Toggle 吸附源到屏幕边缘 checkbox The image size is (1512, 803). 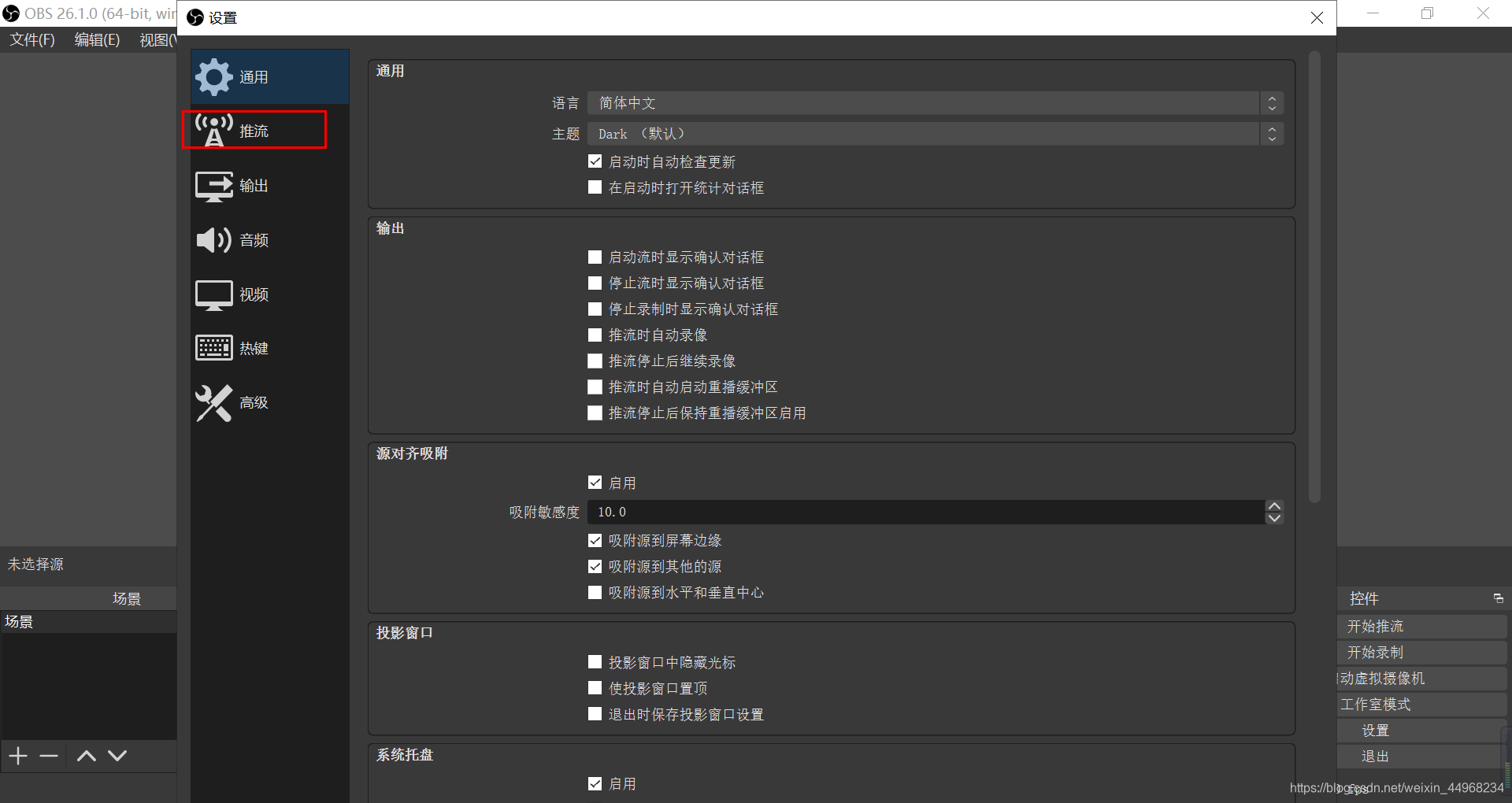(595, 540)
